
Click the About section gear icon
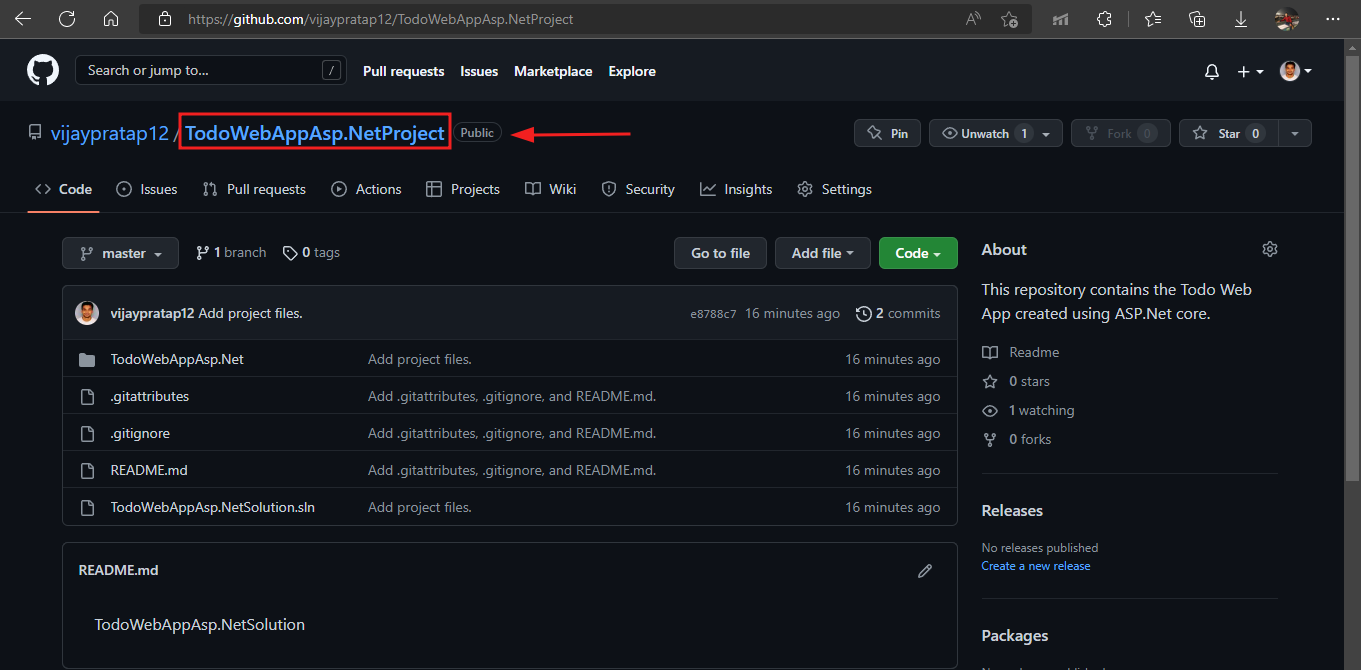[1269, 248]
